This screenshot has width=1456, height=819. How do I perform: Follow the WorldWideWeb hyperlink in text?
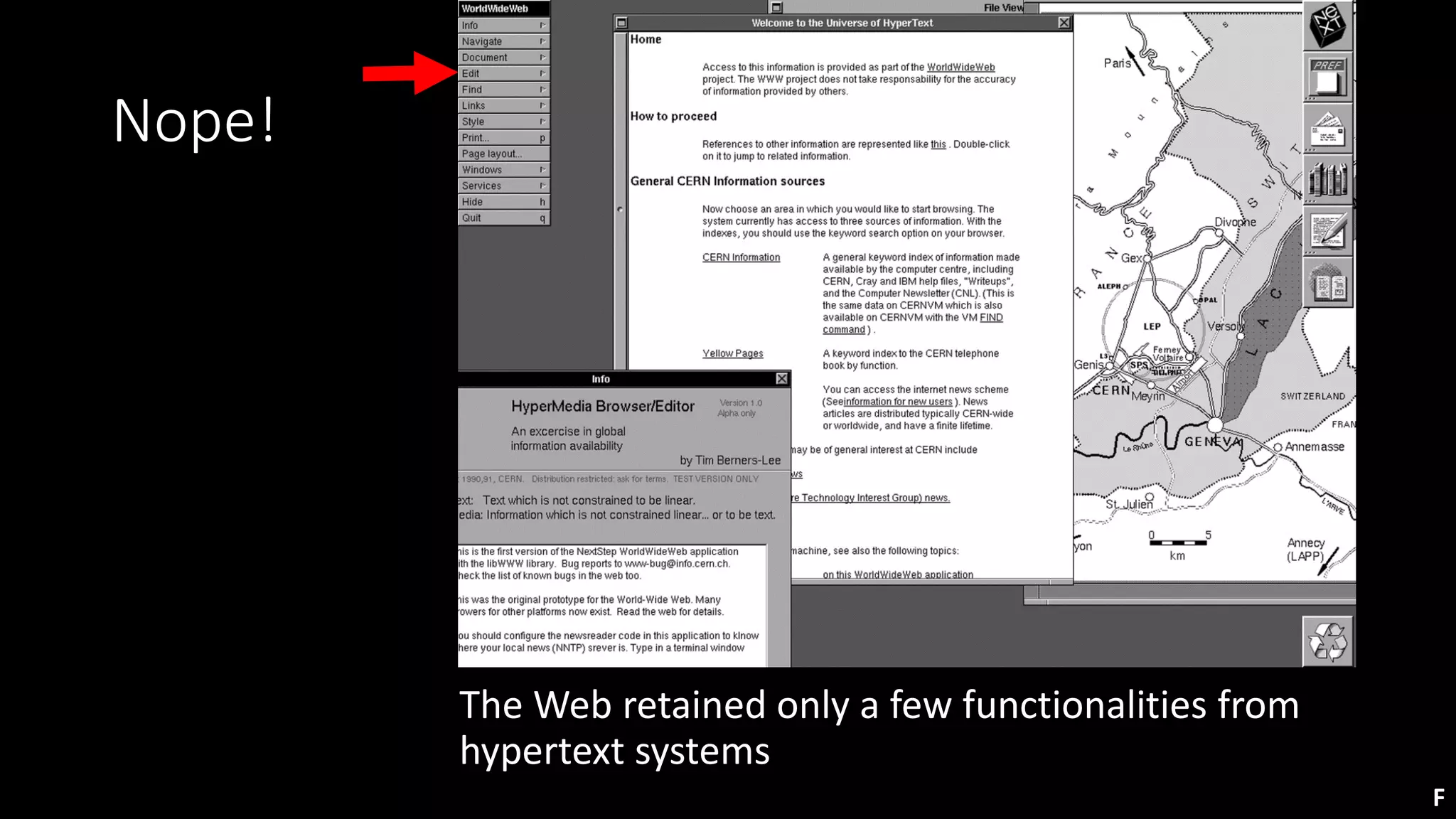point(960,68)
